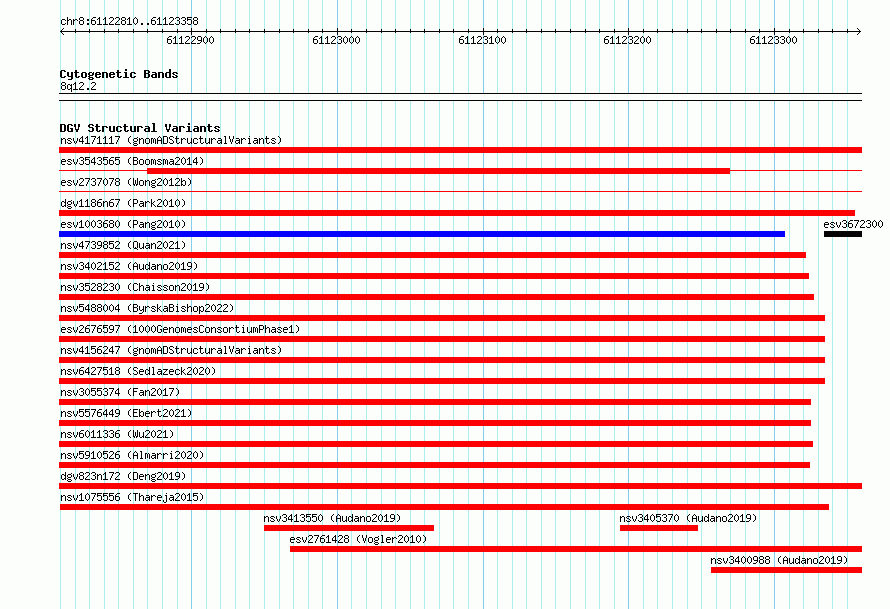890x609 pixels.
Task: Click the esv3672300 label
Action: point(853,224)
